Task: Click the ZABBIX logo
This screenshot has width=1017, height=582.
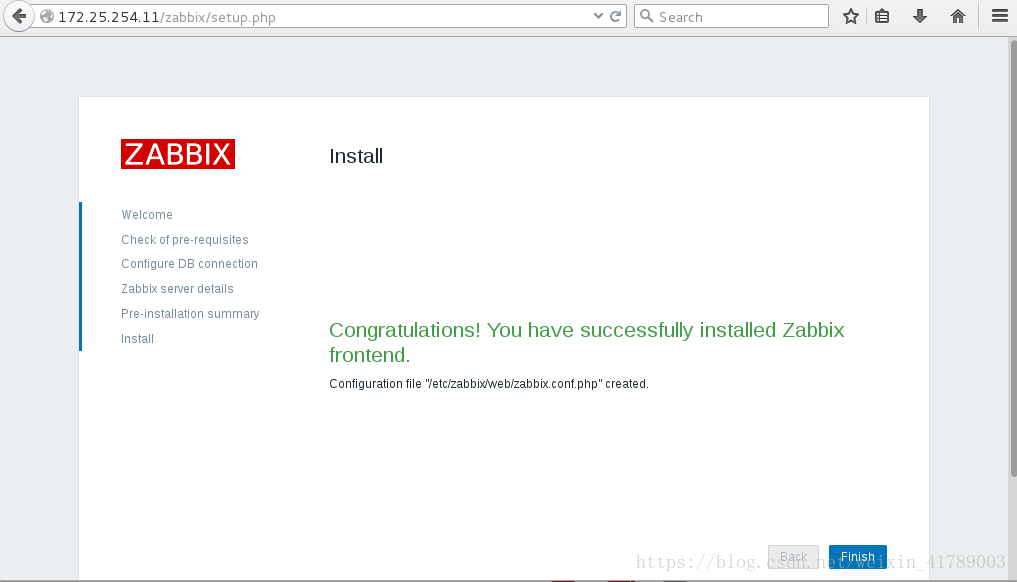Action: 178,154
